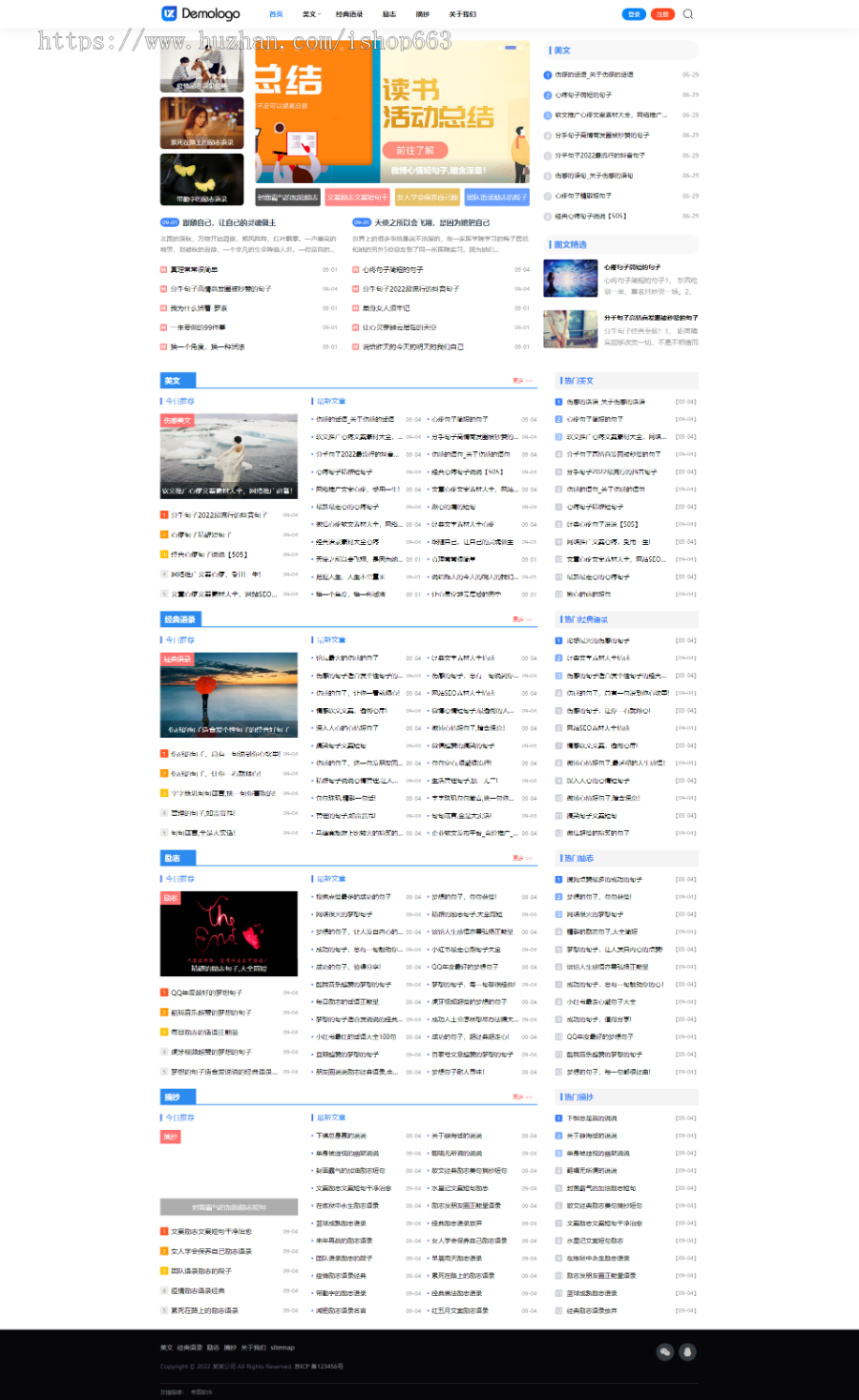The width and height of the screenshot is (859, 1400).
Task: Click the pink 文案励志文案短句子 tag
Action: tap(357, 198)
